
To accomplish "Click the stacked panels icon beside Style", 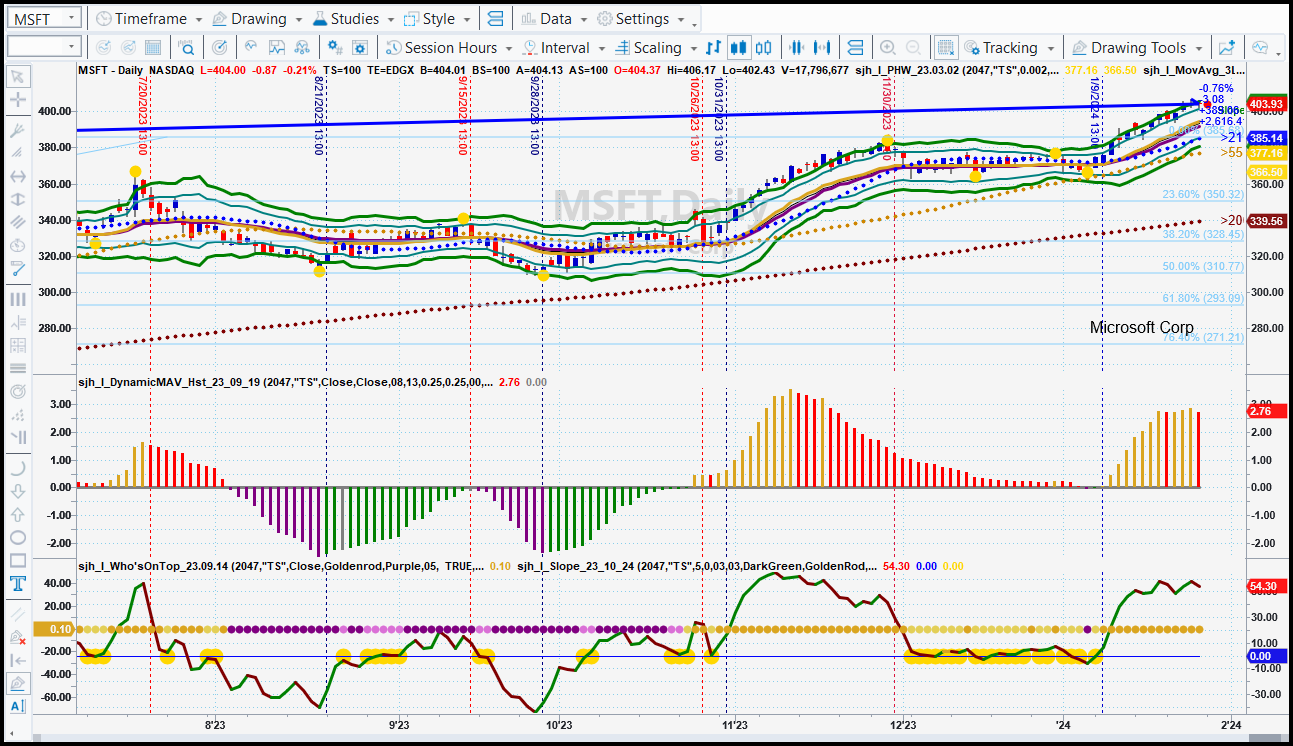I will point(494,19).
